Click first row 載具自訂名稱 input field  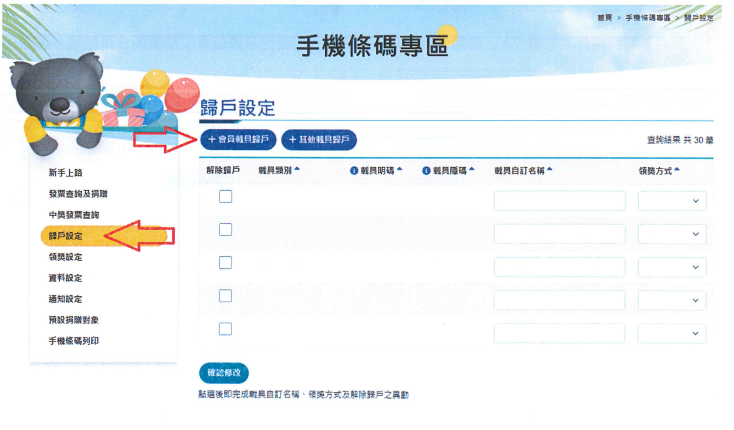click(559, 201)
